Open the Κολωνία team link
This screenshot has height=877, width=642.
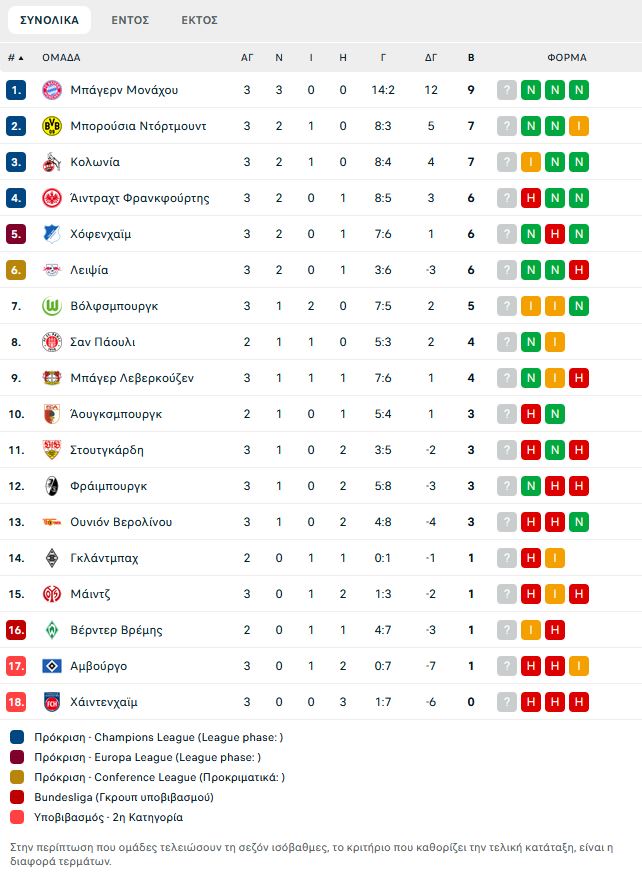coord(95,162)
